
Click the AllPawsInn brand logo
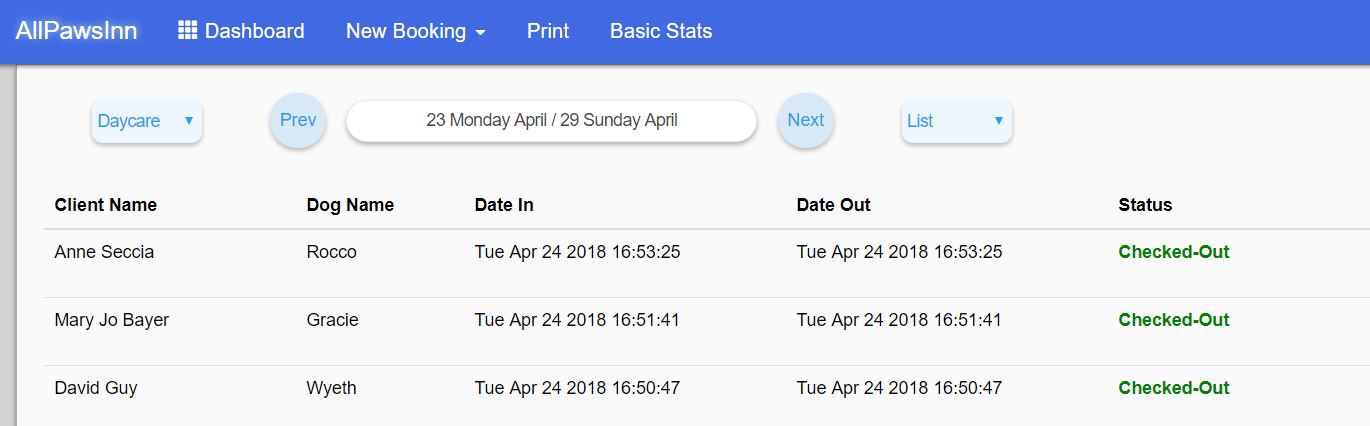(76, 31)
